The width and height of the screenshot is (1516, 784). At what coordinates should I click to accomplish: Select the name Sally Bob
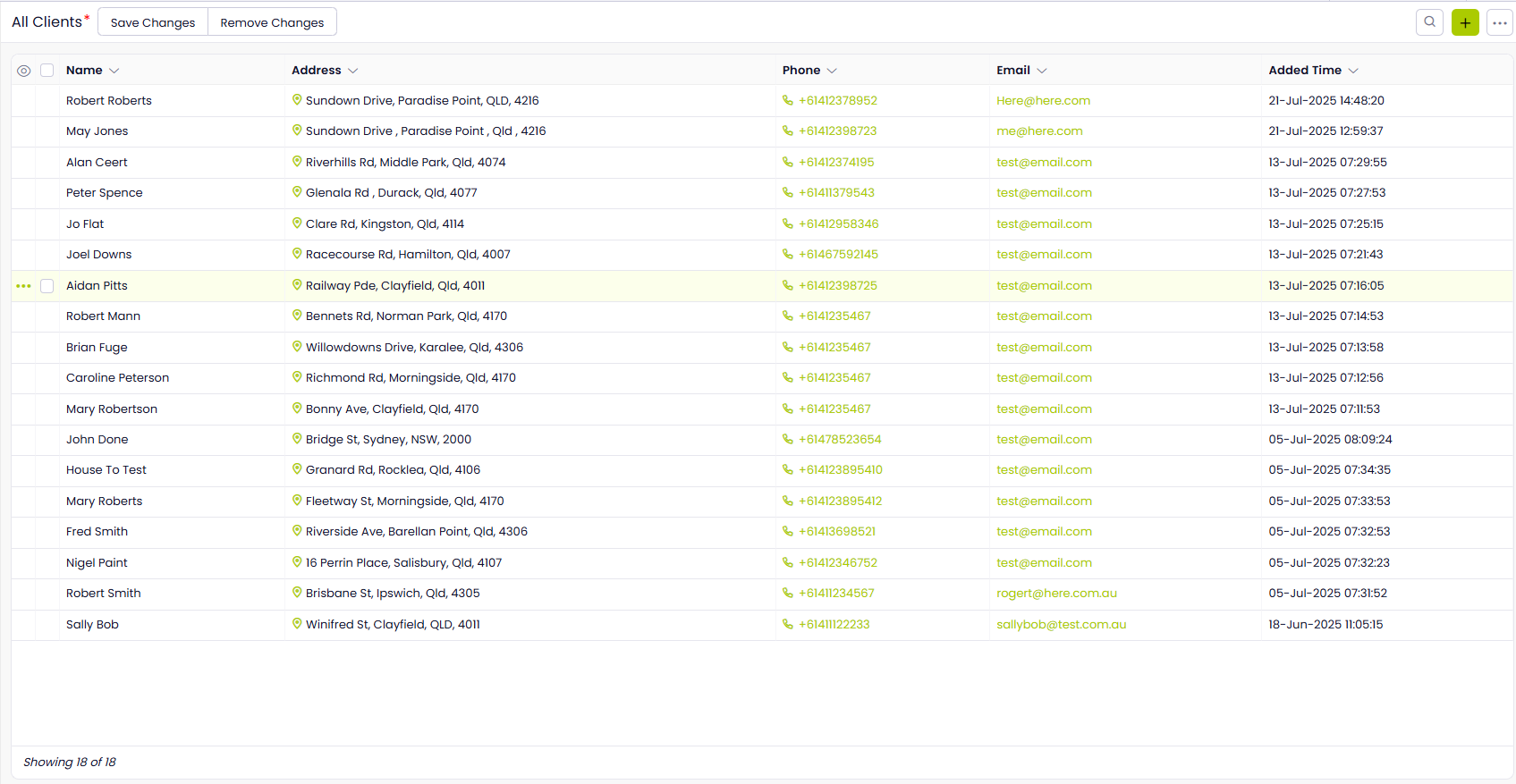click(92, 625)
